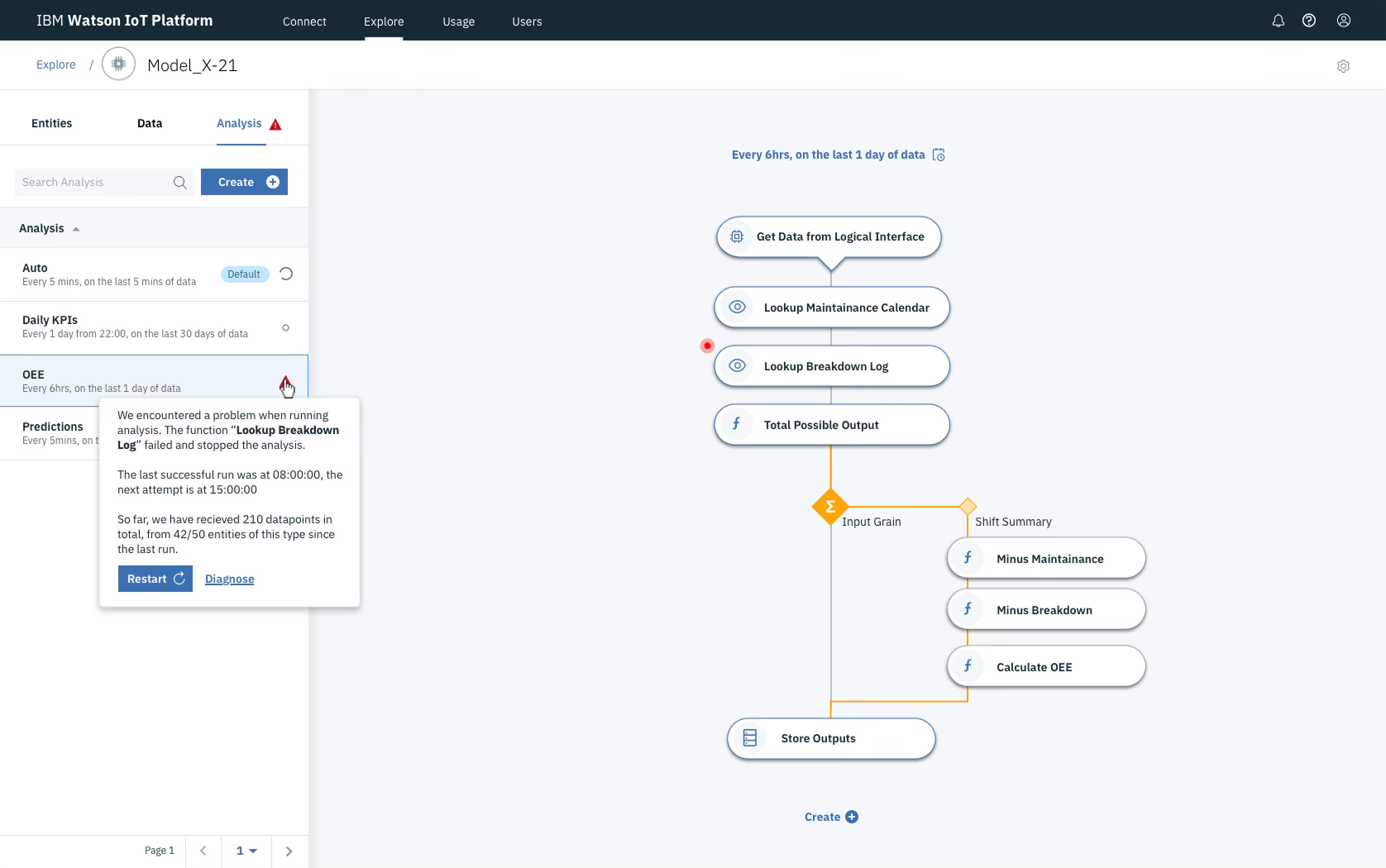Click the schedule icon beside Every 6hrs label
Image resolution: width=1386 pixels, height=868 pixels.
[x=939, y=155]
